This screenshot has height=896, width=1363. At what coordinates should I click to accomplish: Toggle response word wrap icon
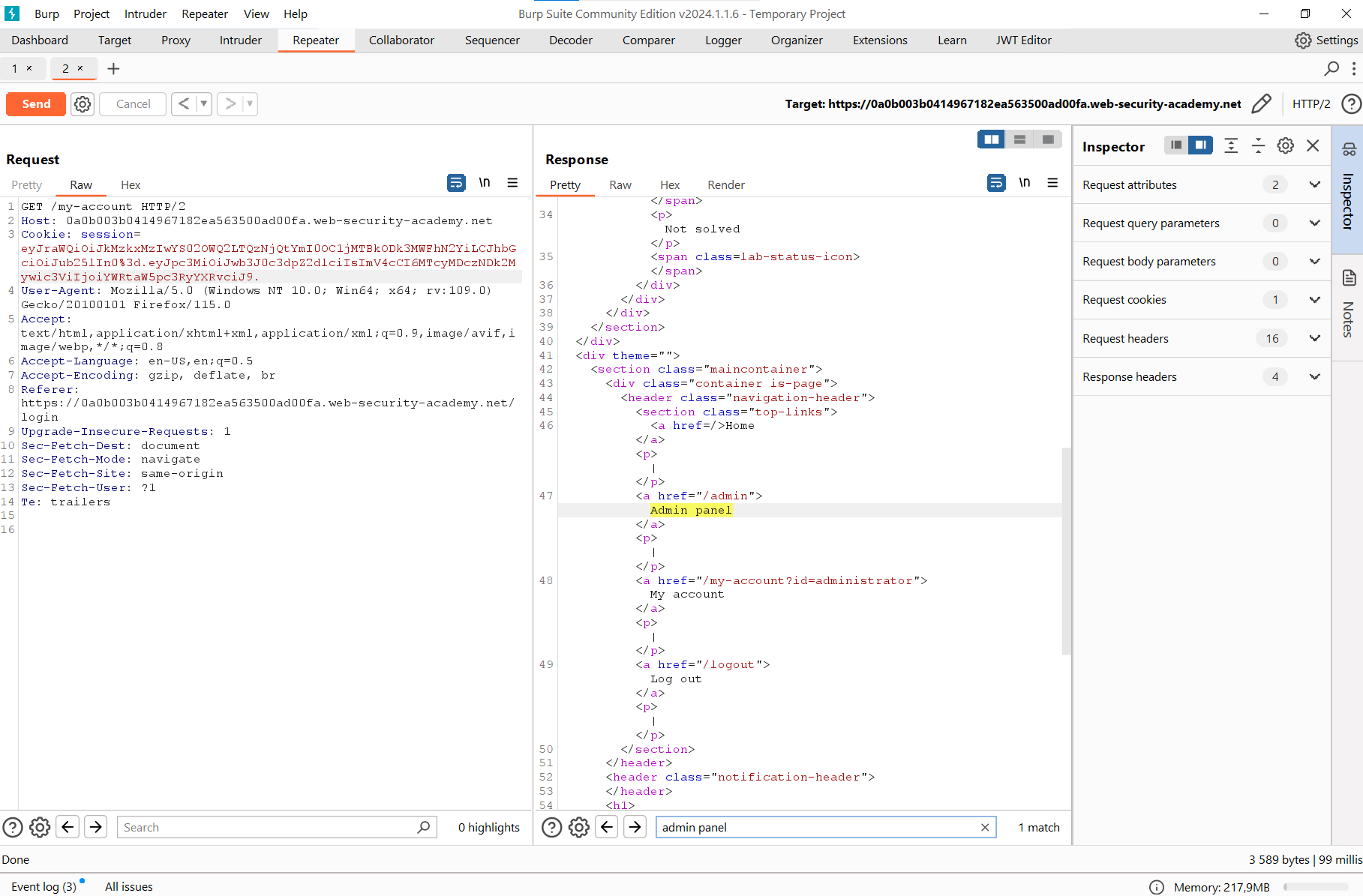(996, 183)
